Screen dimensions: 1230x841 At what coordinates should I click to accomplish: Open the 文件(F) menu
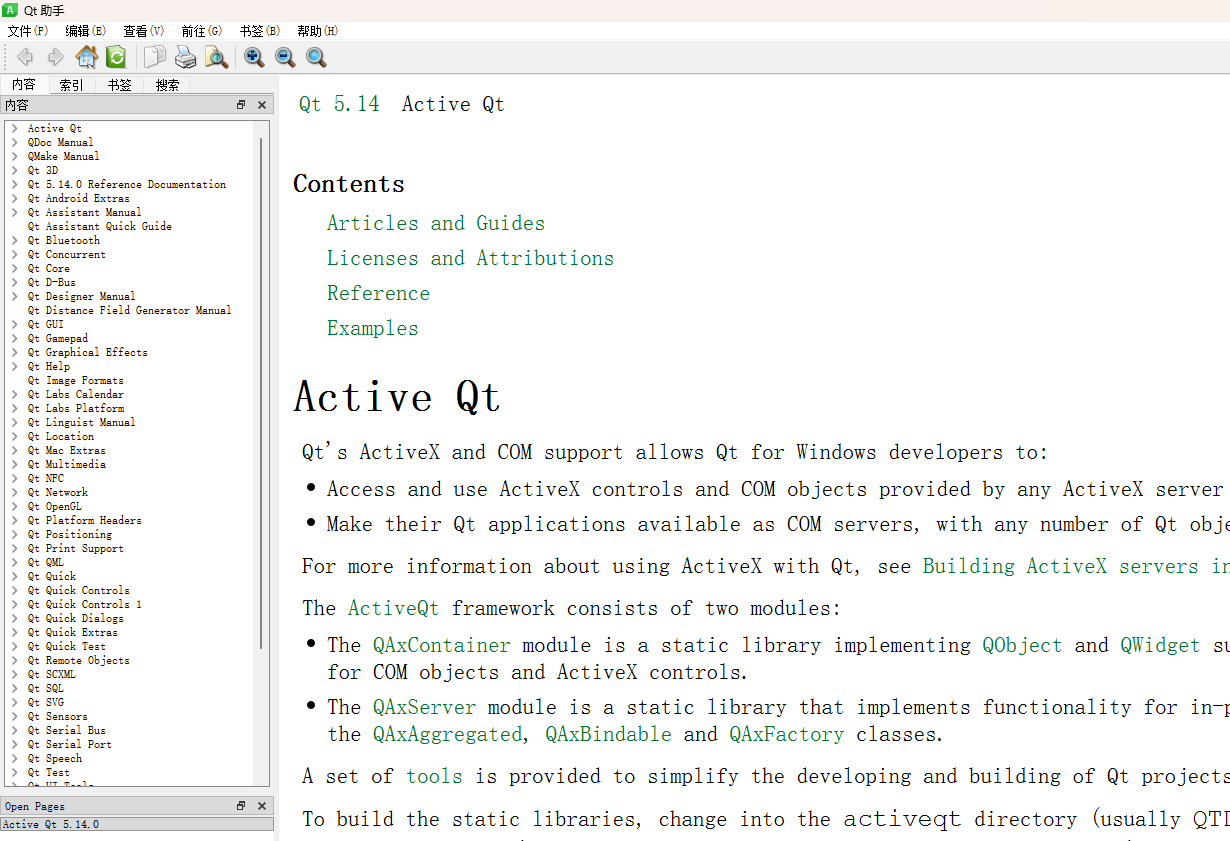point(27,31)
